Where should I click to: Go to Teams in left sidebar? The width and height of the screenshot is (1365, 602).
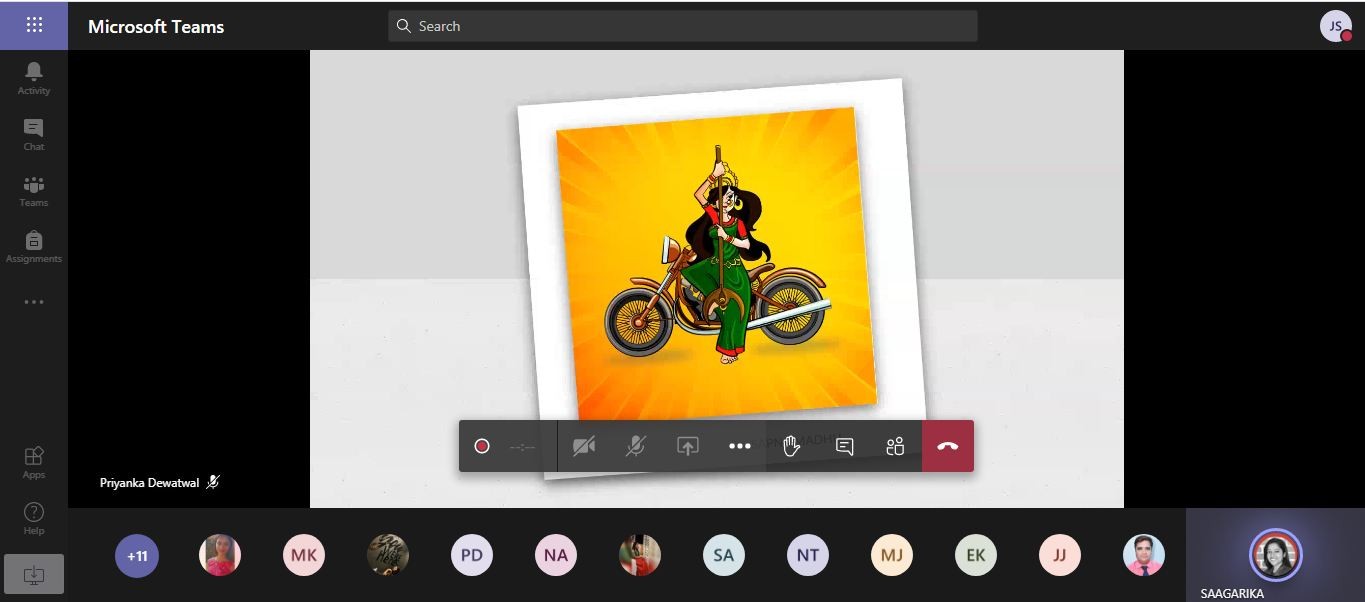tap(34, 190)
